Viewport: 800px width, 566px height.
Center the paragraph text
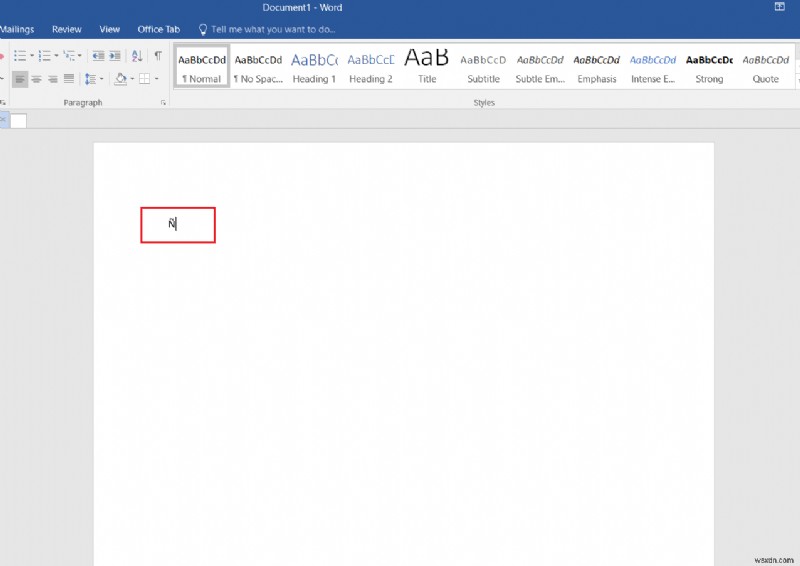pyautogui.click(x=36, y=79)
